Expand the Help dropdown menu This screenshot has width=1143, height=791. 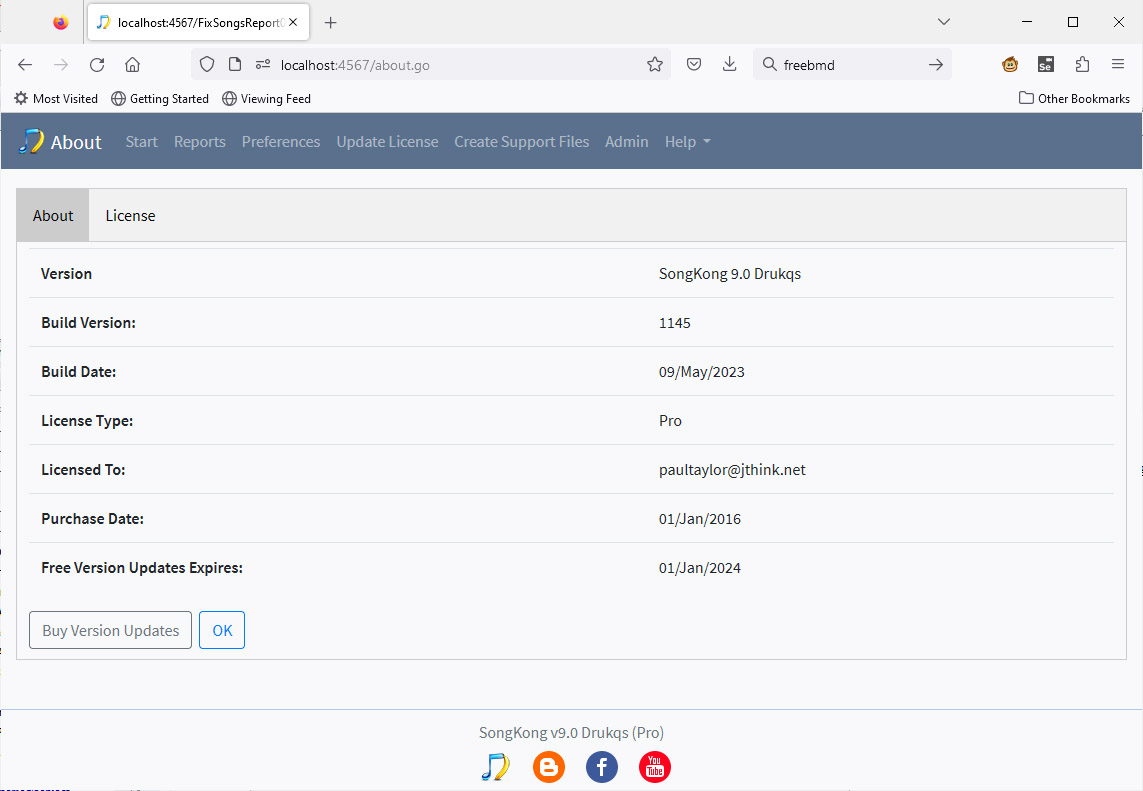click(687, 141)
